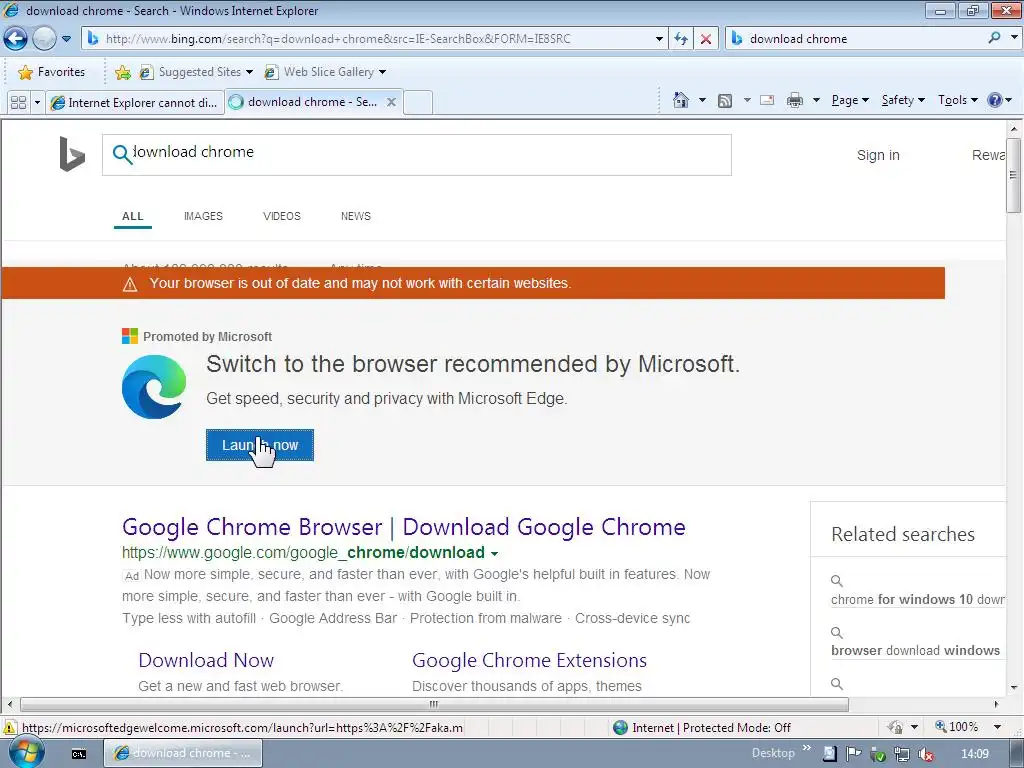1024x768 pixels.
Task: Open the Tools menu
Action: click(958, 100)
